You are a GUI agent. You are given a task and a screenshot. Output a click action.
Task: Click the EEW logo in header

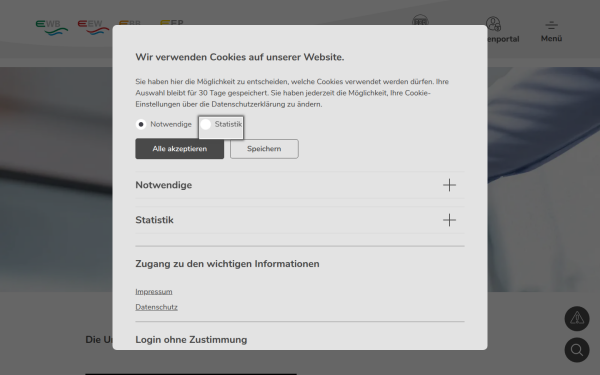tap(93, 28)
